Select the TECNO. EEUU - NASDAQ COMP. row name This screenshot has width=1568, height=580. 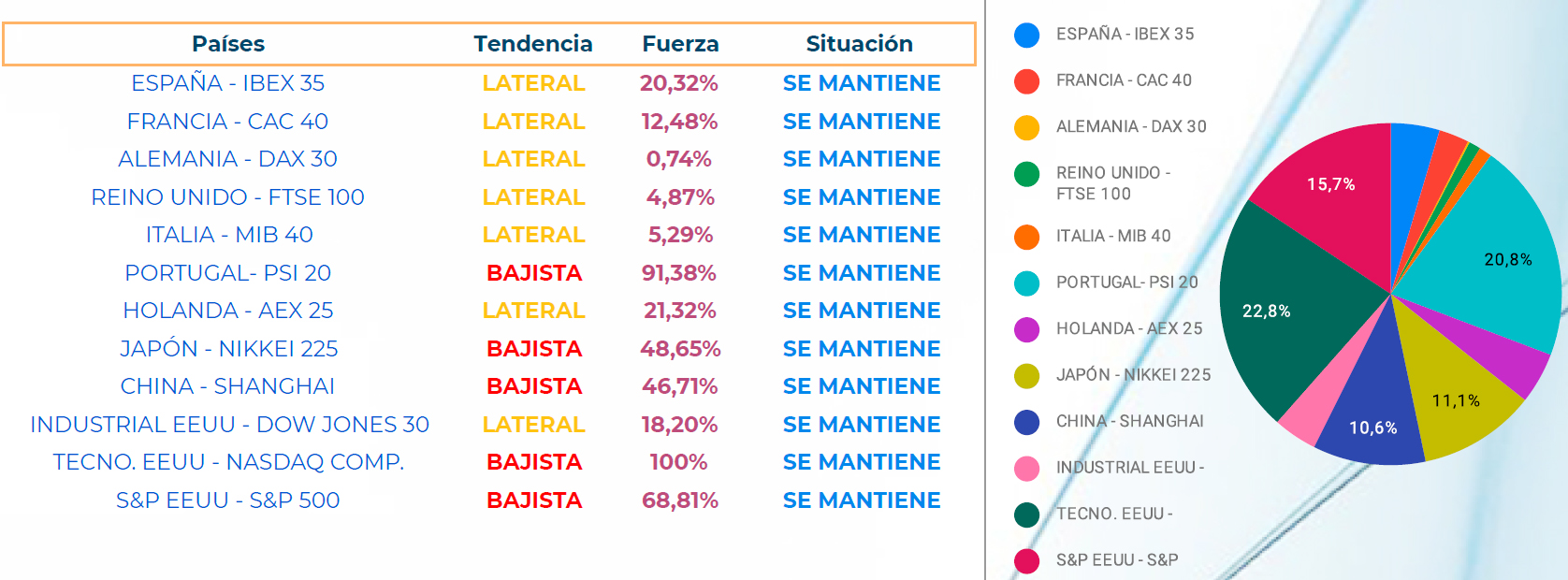228,462
